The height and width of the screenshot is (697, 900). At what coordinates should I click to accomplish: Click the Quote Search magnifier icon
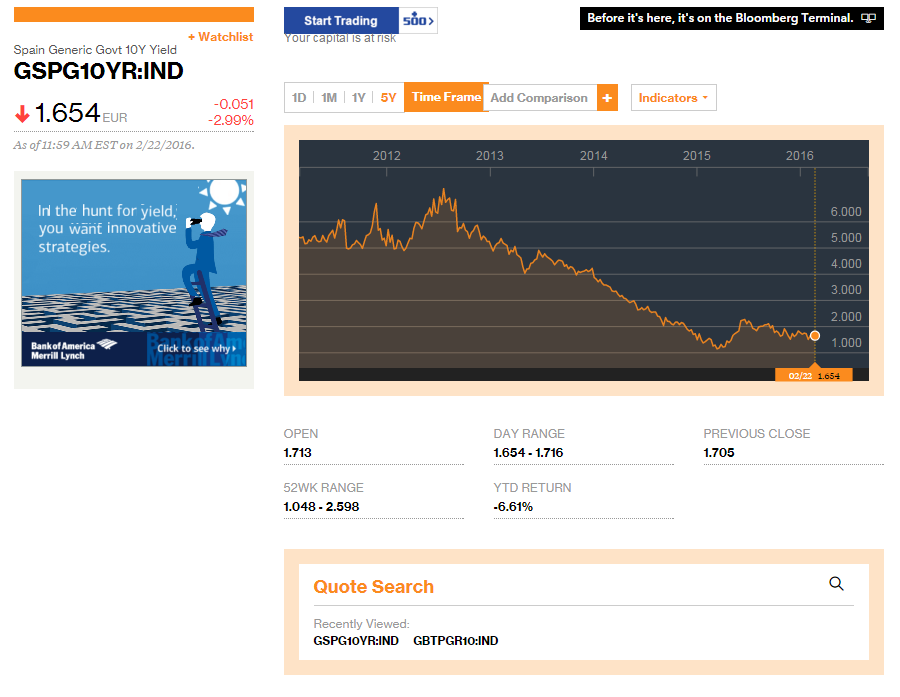pyautogui.click(x=836, y=584)
